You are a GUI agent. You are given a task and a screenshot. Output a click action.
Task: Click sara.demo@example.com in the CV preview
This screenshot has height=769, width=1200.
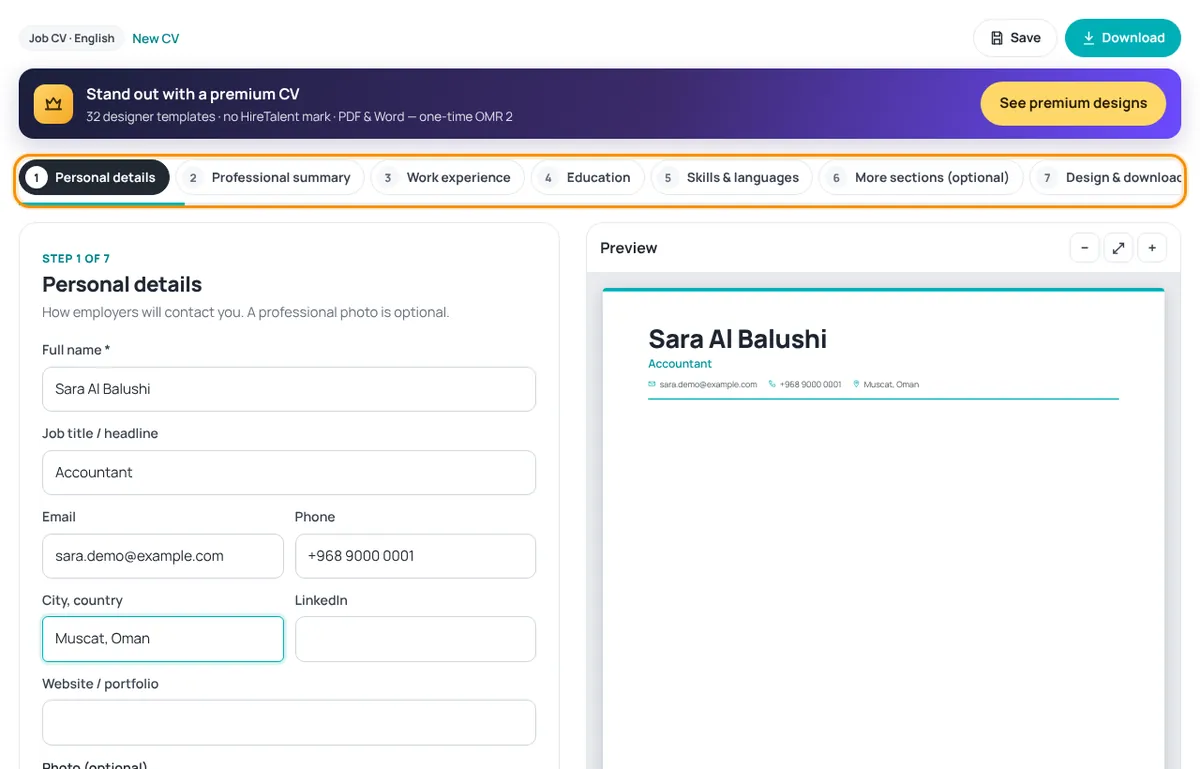point(708,384)
